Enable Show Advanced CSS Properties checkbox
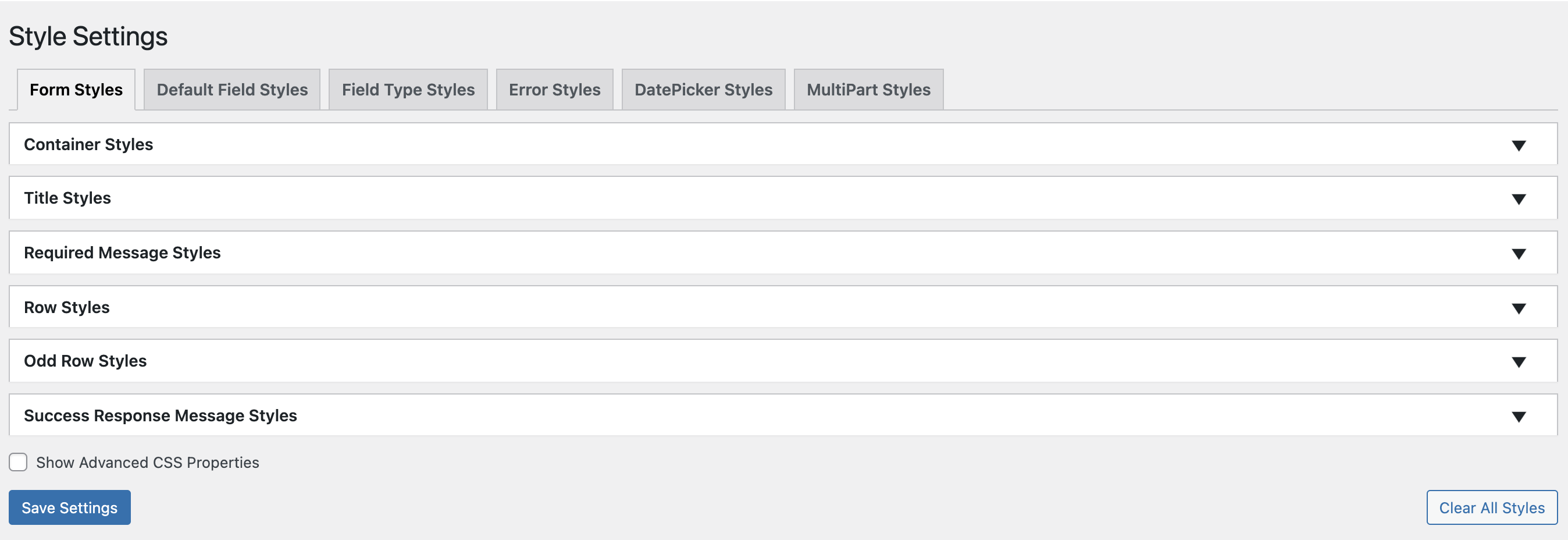 pos(18,462)
